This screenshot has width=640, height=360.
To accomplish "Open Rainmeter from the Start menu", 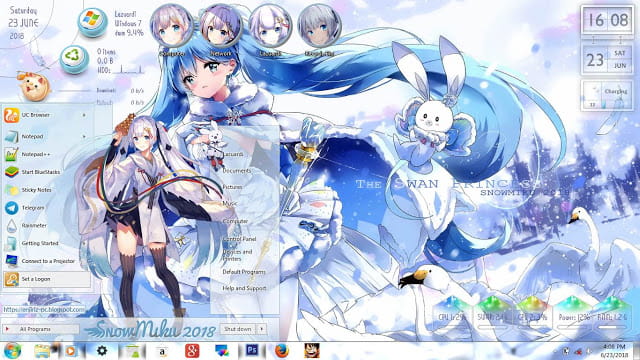I will click(46, 225).
